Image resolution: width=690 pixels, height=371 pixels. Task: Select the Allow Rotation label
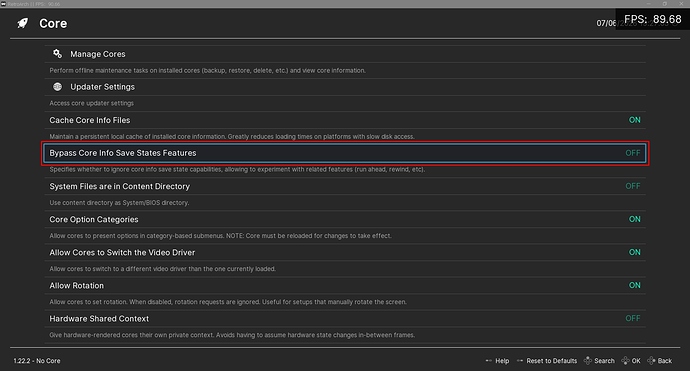click(x=77, y=286)
